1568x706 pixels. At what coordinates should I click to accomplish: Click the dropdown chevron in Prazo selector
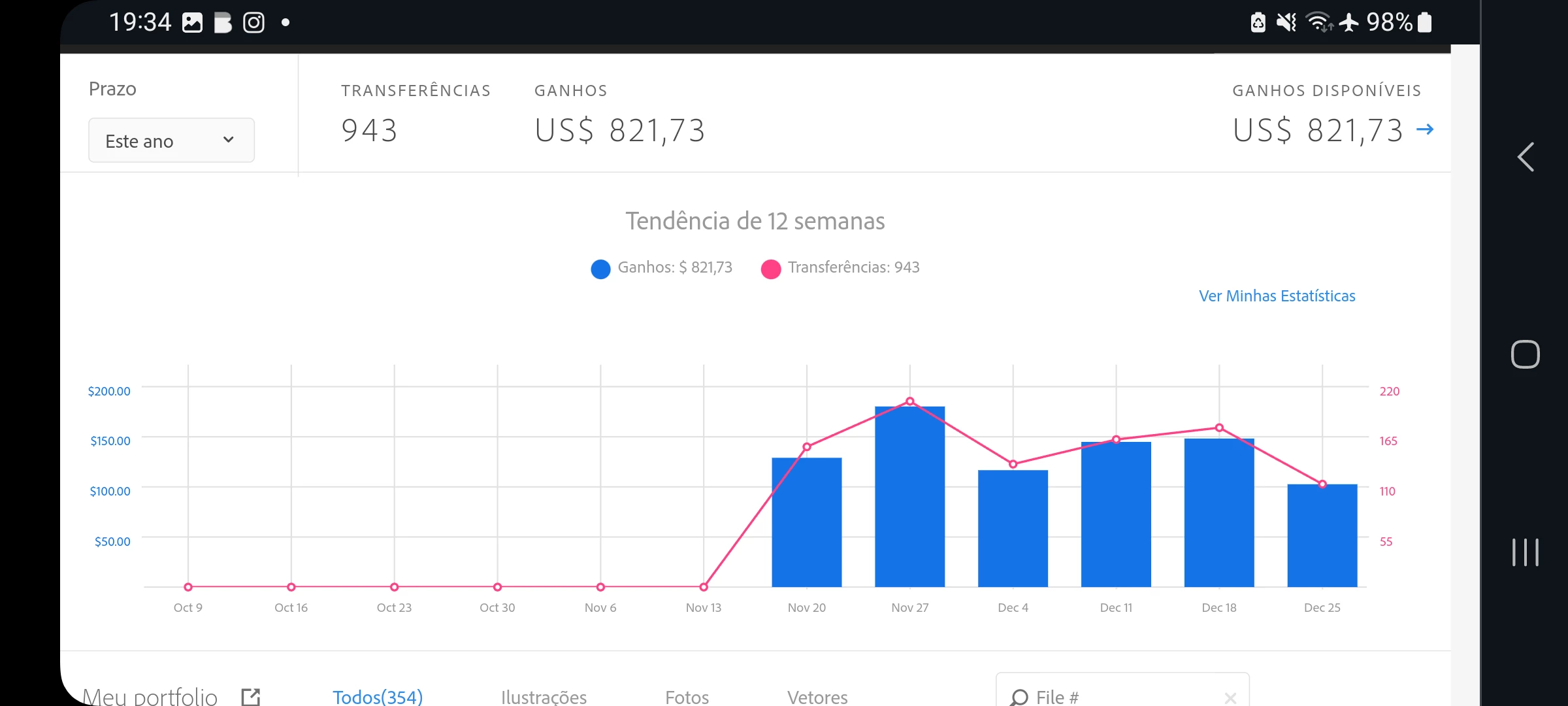[x=228, y=140]
